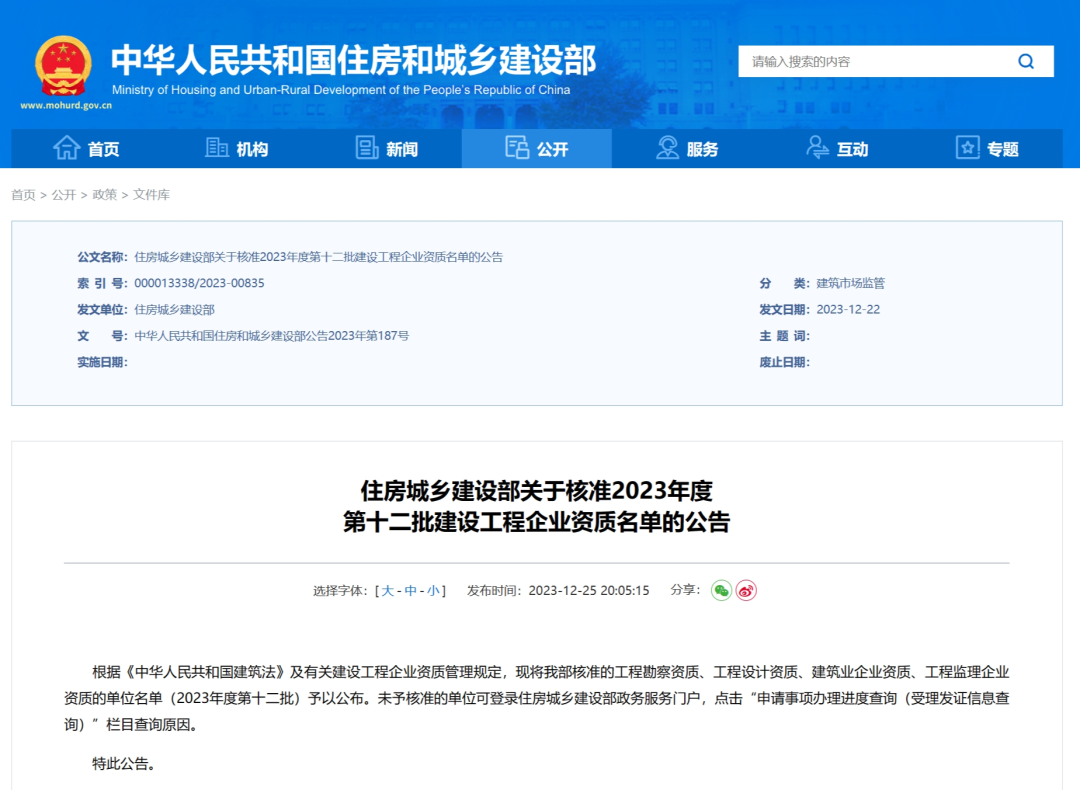Open the 新闻 navigation tab

pyautogui.click(x=387, y=148)
